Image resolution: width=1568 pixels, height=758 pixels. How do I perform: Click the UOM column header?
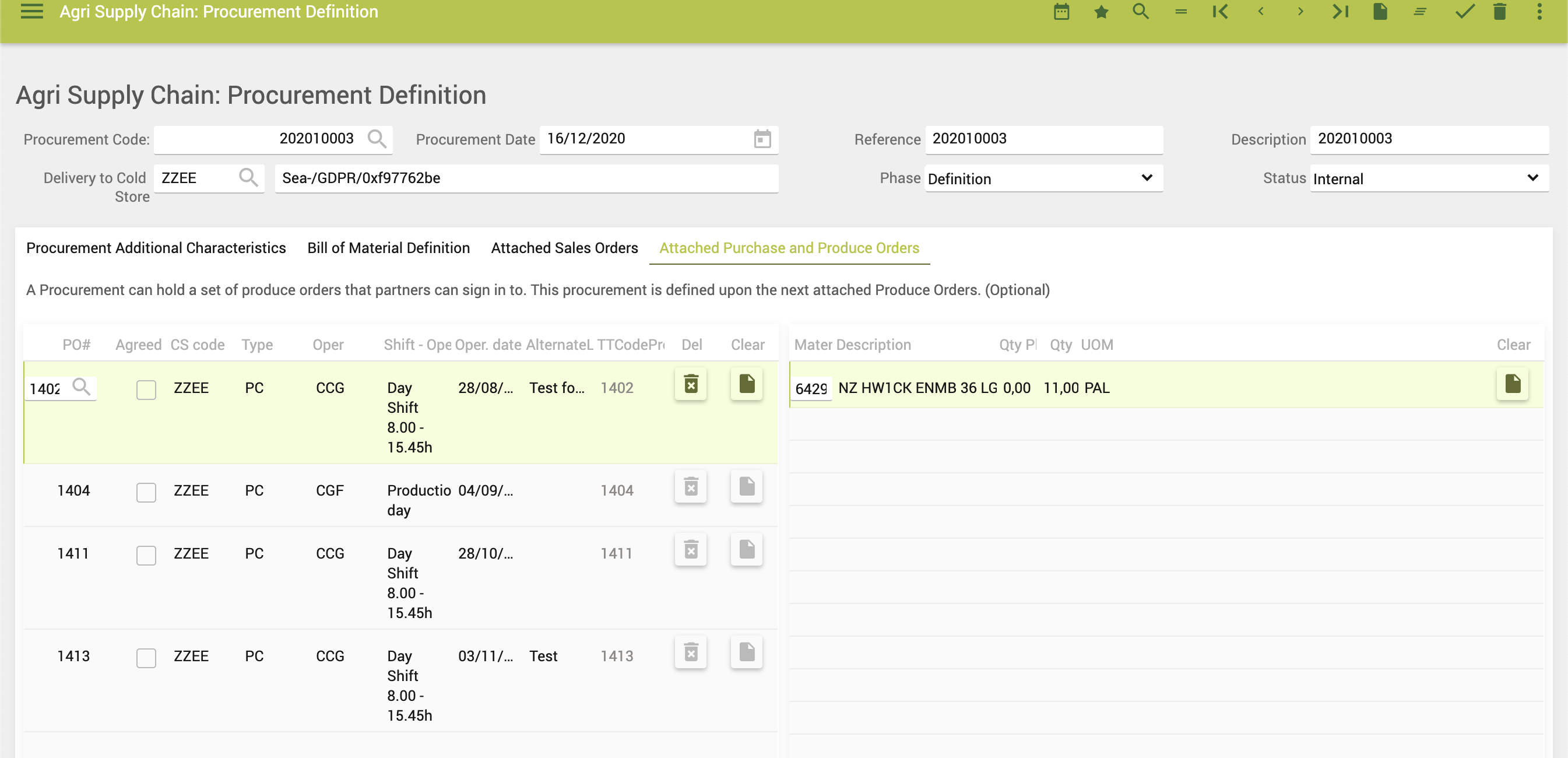[1097, 345]
